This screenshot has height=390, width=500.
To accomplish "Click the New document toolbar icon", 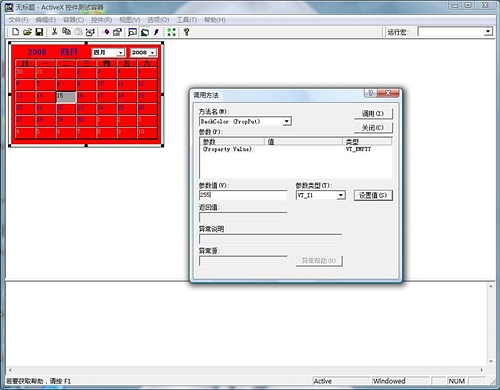I will [x=15, y=32].
